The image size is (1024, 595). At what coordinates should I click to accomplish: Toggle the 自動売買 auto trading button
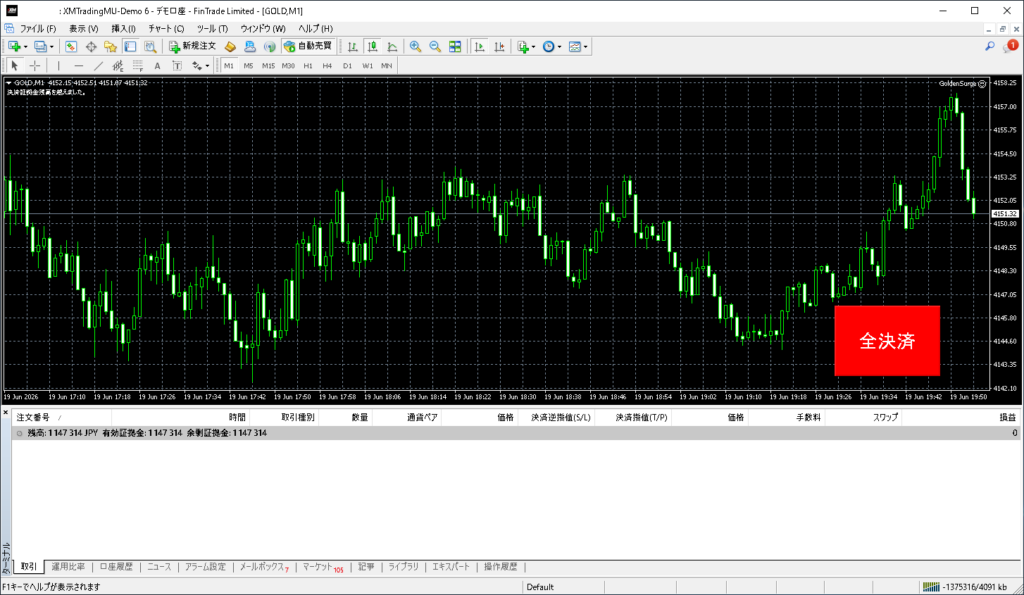308,46
